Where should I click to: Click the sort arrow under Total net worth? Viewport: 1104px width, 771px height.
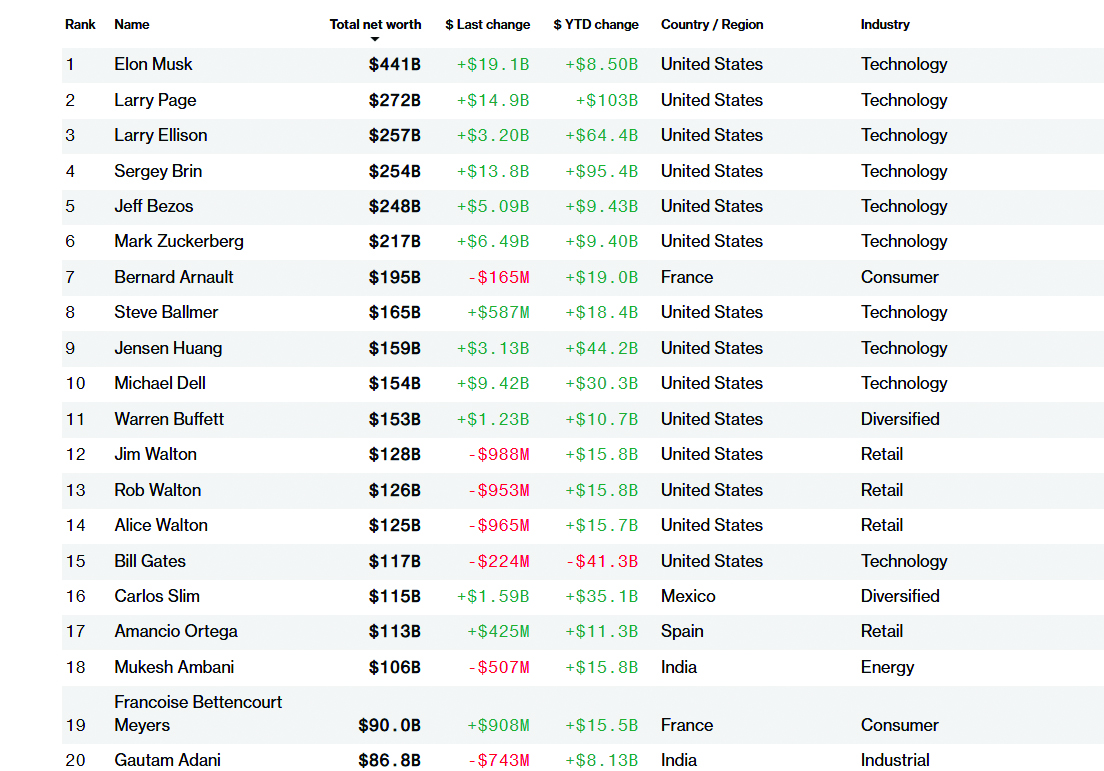pos(375,39)
